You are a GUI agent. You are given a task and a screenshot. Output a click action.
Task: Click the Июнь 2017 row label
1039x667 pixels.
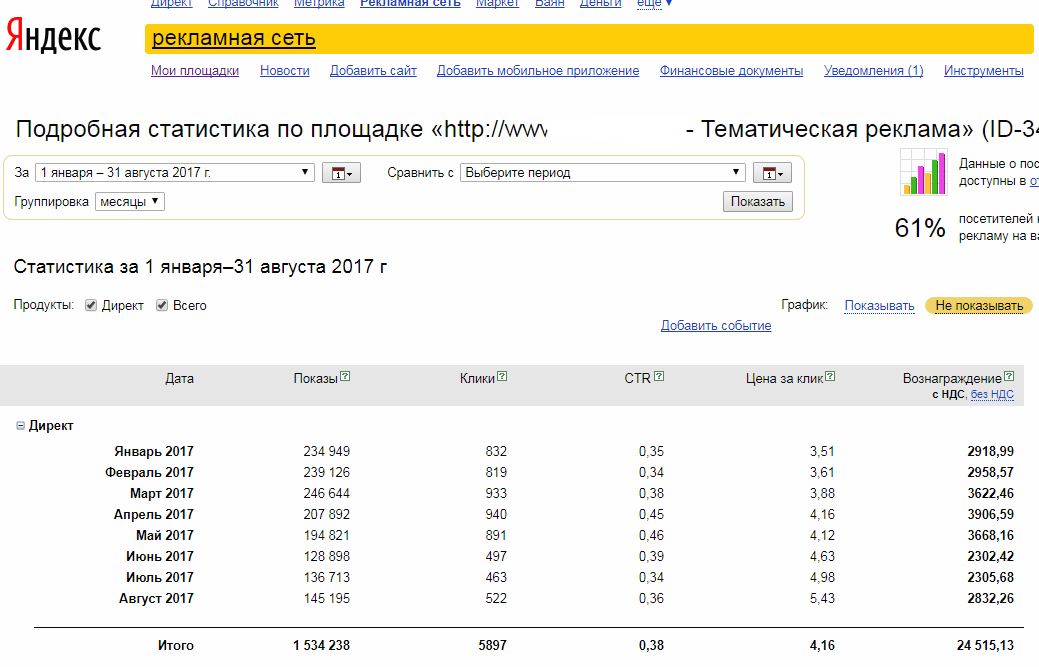tap(160, 557)
